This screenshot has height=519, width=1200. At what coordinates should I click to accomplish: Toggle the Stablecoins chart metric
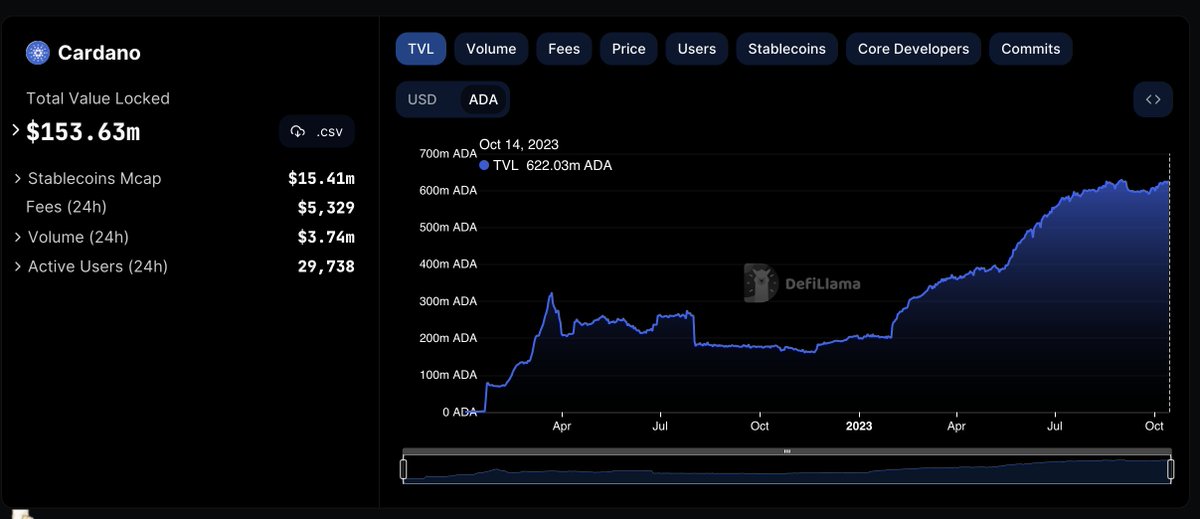[x=787, y=48]
